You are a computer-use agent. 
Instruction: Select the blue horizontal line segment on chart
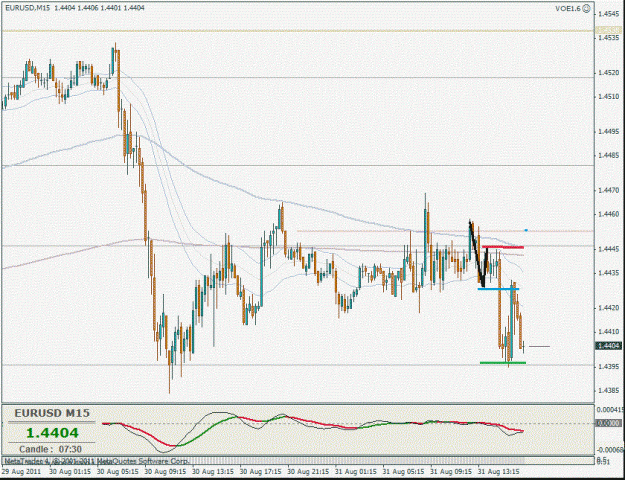[x=498, y=289]
